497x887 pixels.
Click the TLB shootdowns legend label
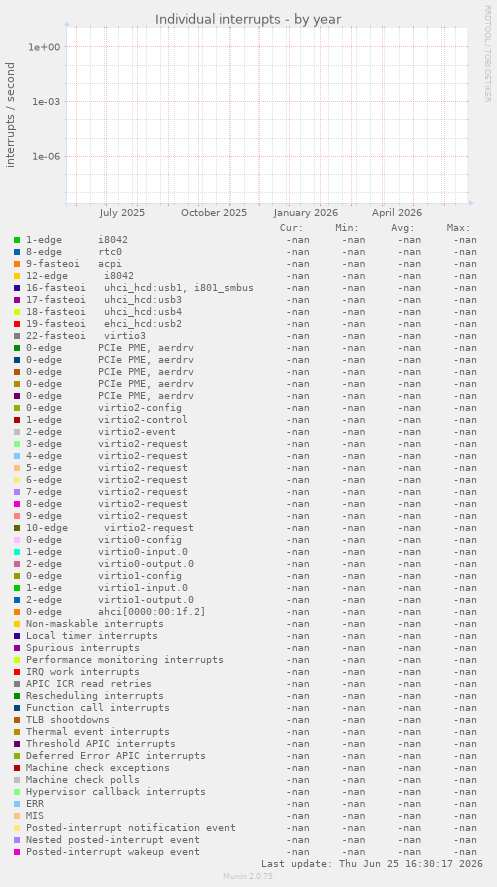point(68,720)
